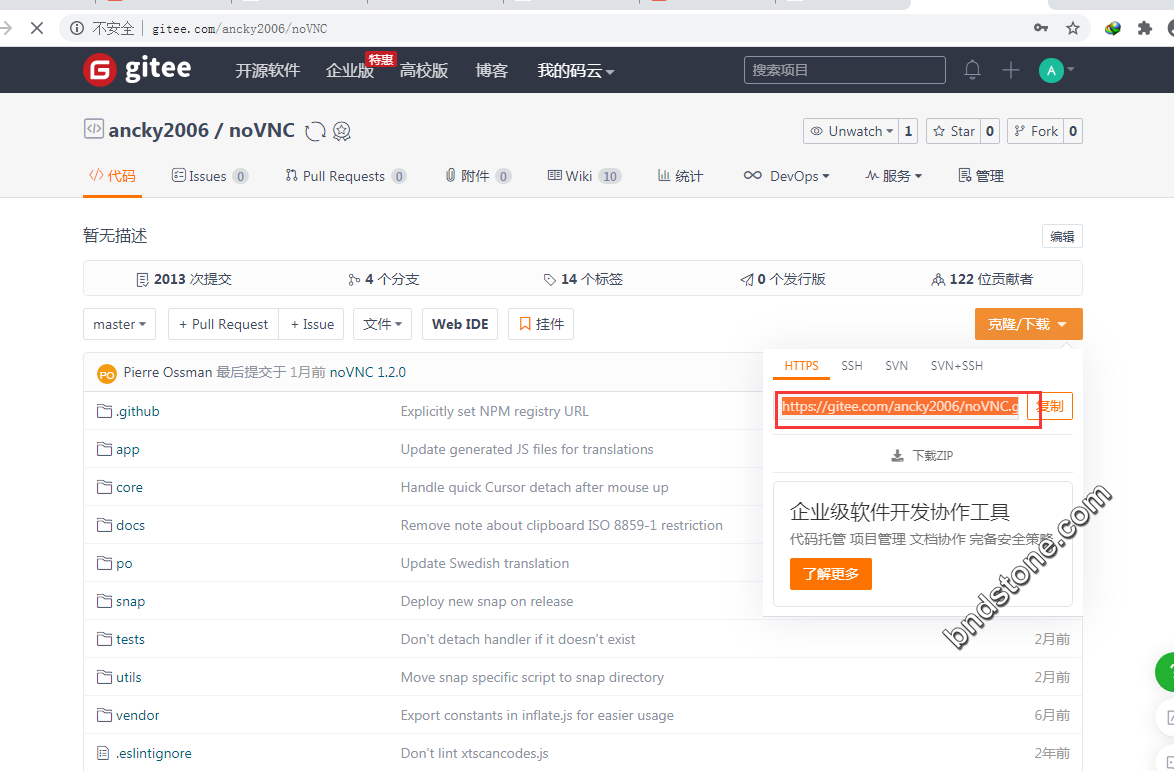Image resolution: width=1174 pixels, height=771 pixels.
Task: Fork the repository
Action: [x=1035, y=131]
